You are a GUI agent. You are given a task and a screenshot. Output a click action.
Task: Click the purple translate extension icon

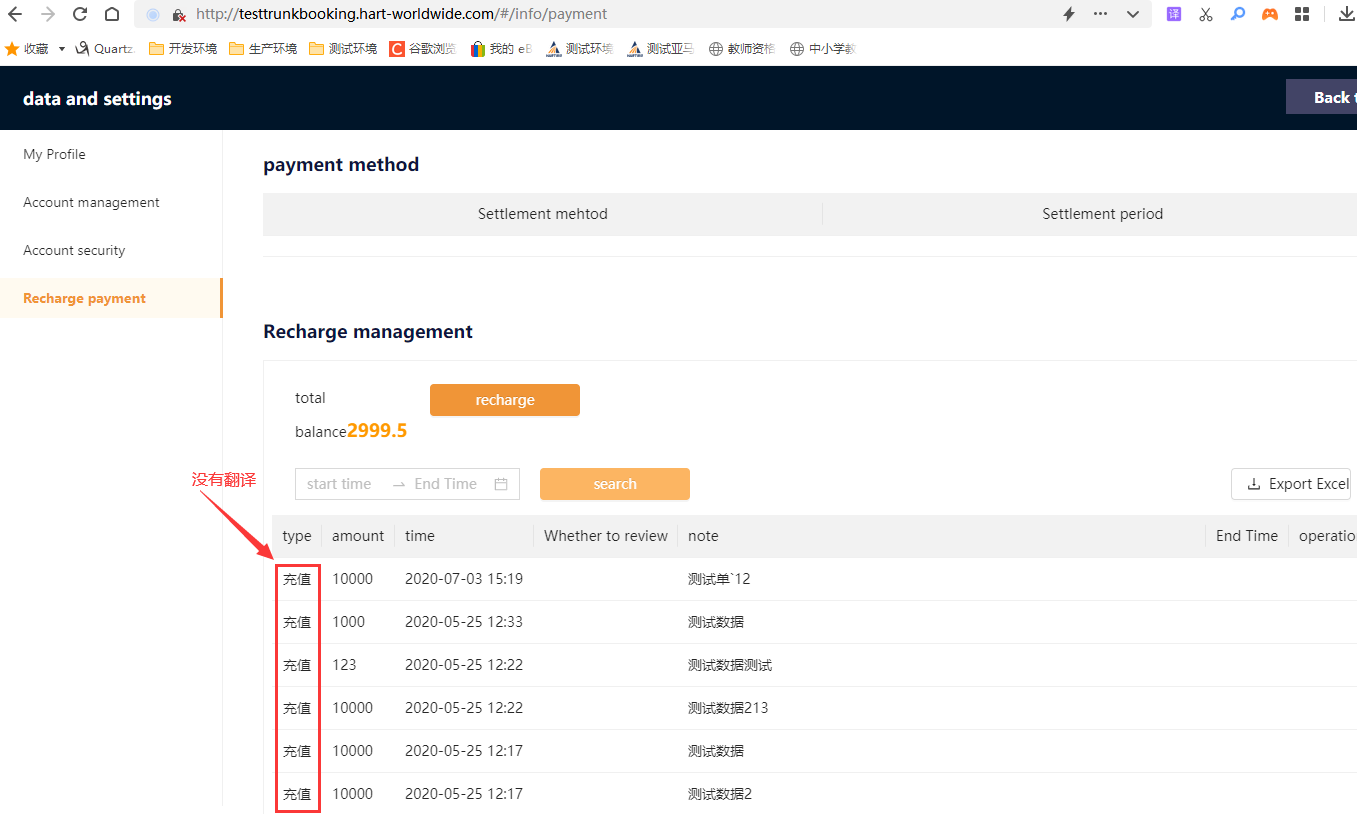pos(1174,14)
